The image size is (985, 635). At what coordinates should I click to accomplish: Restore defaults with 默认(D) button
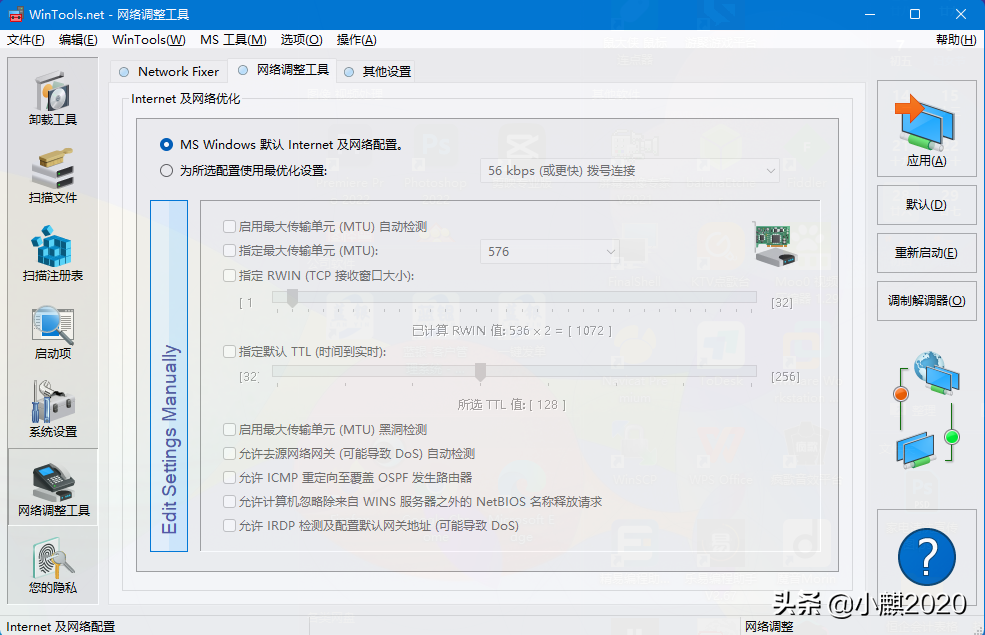927,205
